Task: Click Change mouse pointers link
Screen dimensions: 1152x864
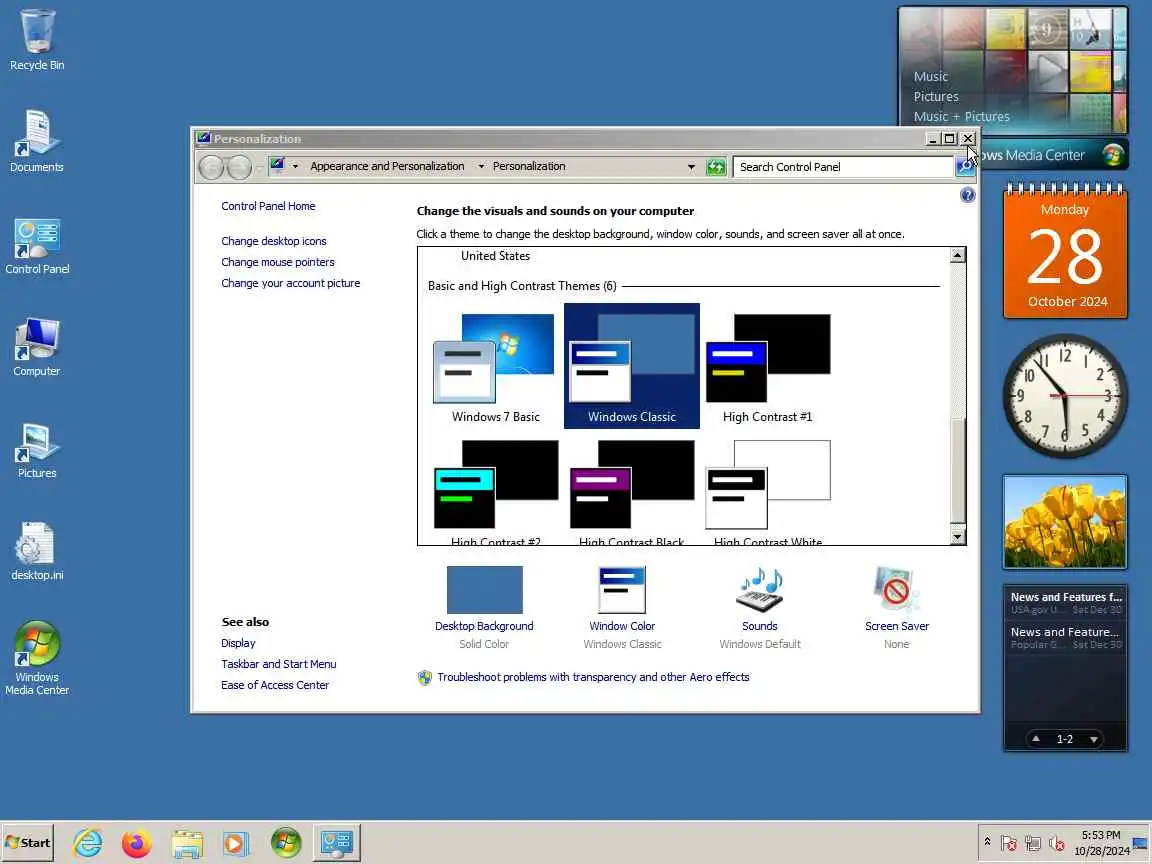Action: (278, 262)
